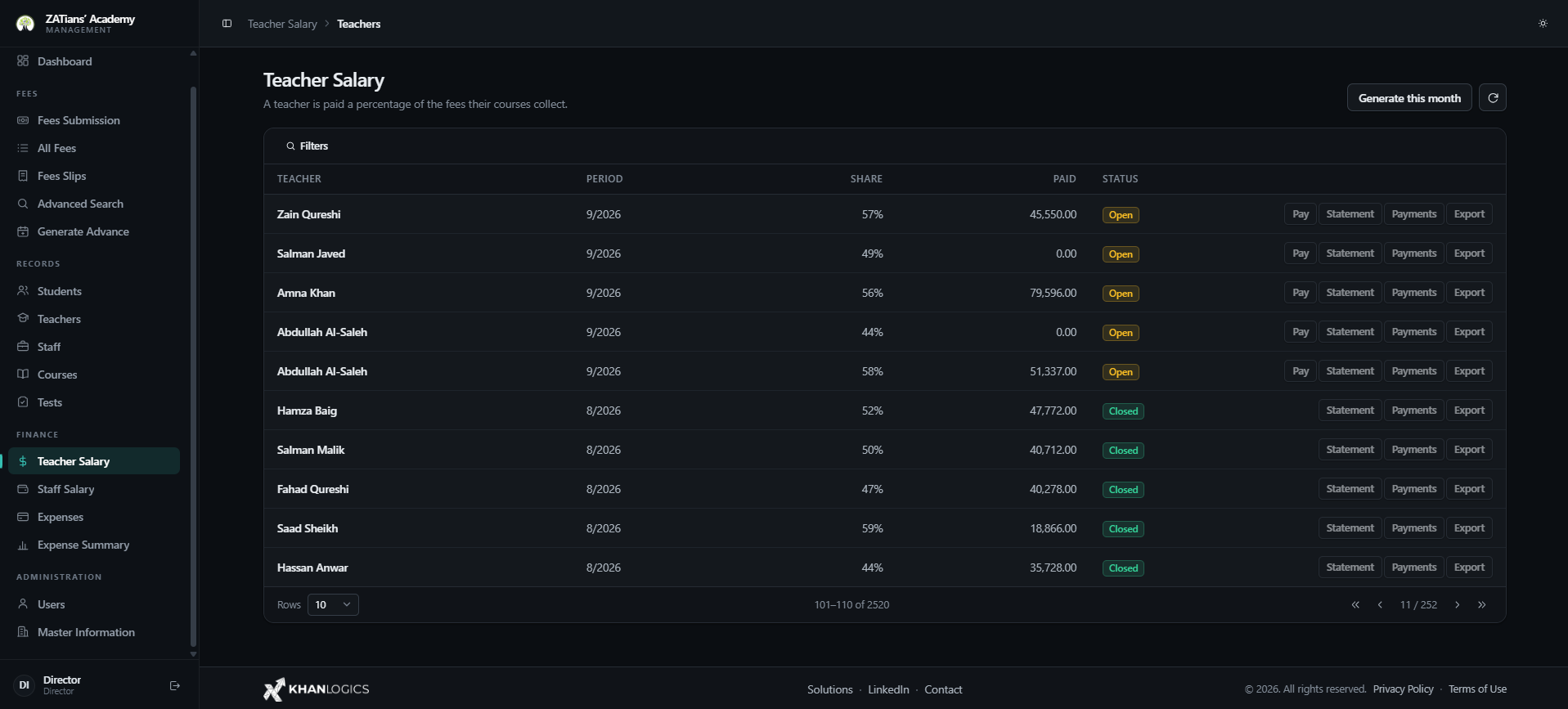Image resolution: width=1568 pixels, height=709 pixels.
Task: Click the logout icon next to Director
Action: coord(174,685)
